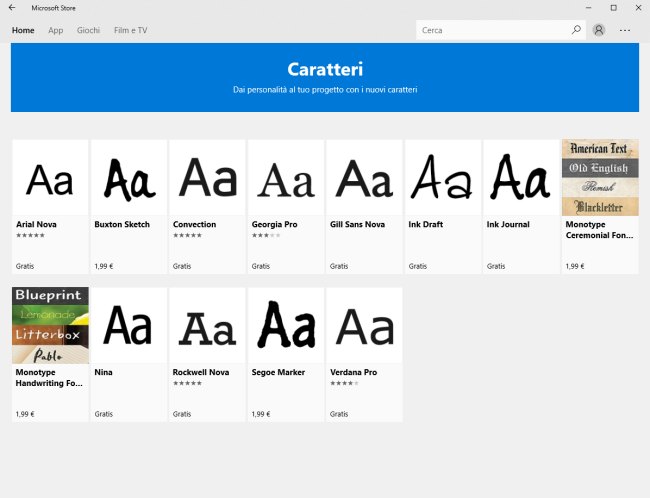Screen dimensions: 650x498
Task: Open the Verdana Pro font thumbnail
Action: coord(364,326)
